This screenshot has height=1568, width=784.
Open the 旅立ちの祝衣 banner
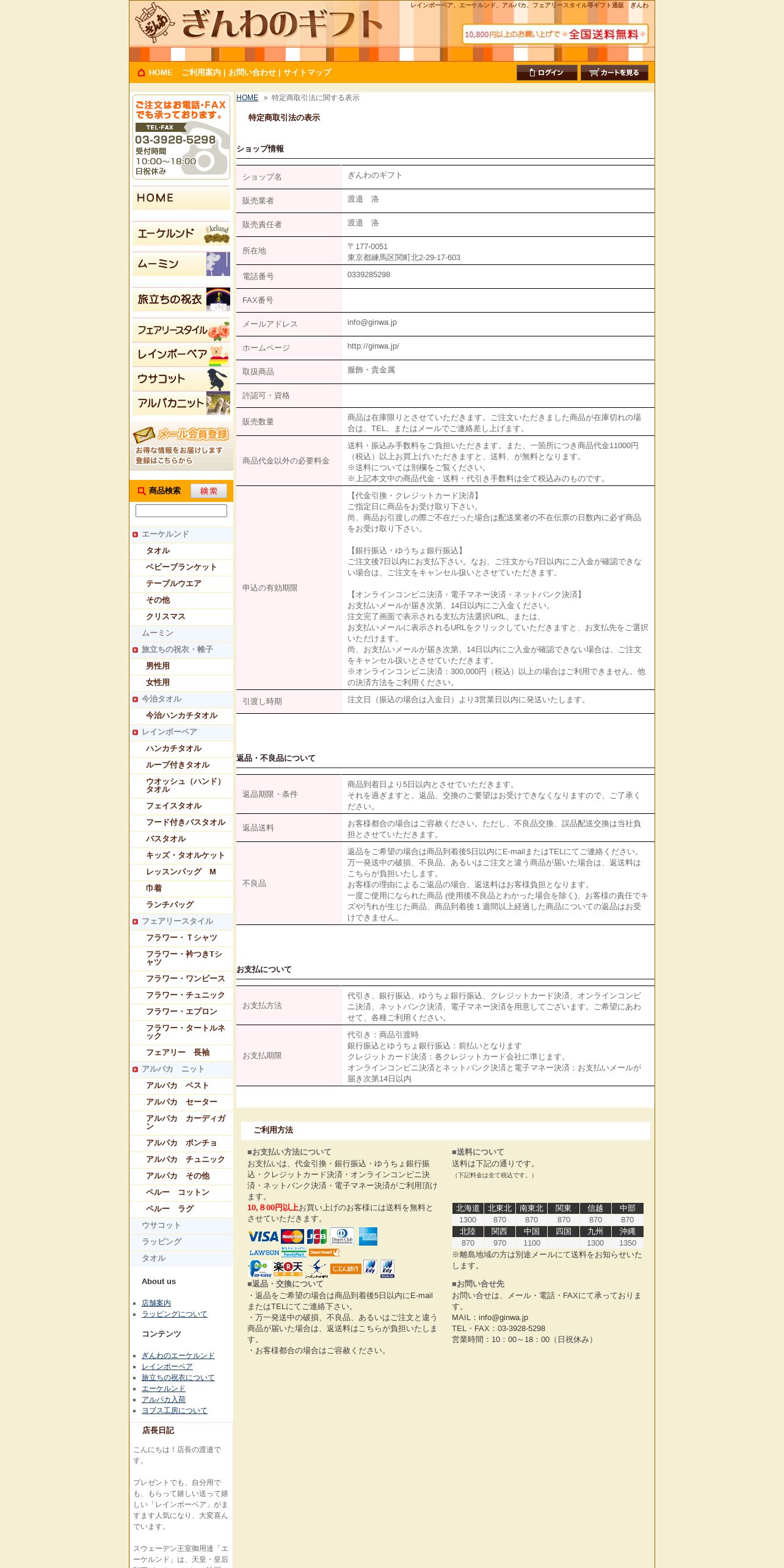pyautogui.click(x=181, y=300)
